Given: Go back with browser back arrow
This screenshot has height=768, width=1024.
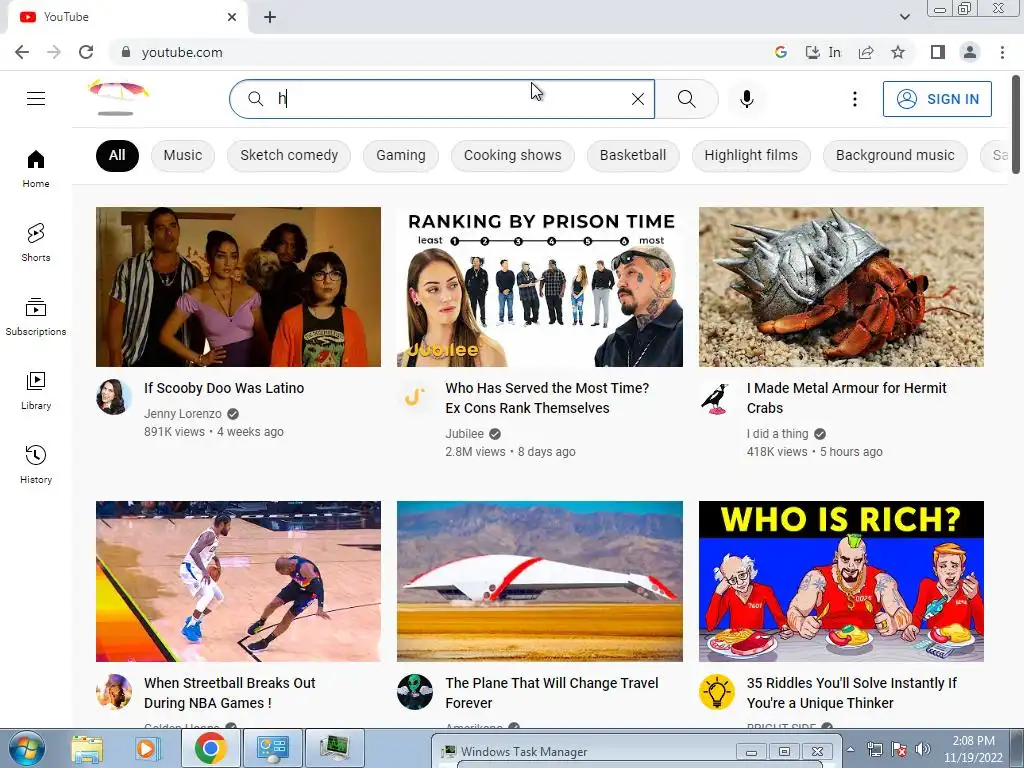Looking at the screenshot, I should click(x=22, y=52).
